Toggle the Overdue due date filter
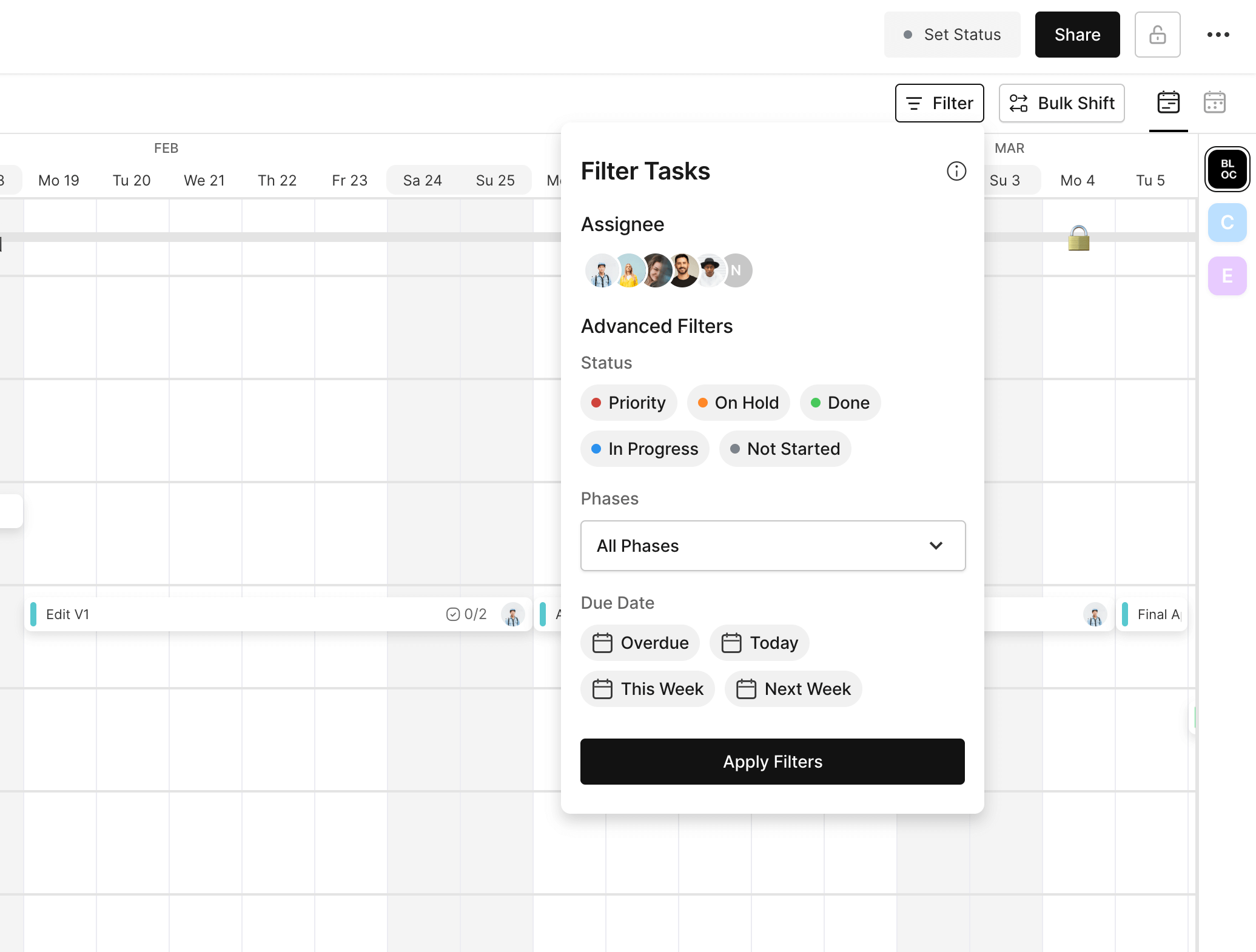Screen dimensions: 1256x952 (x=640, y=643)
